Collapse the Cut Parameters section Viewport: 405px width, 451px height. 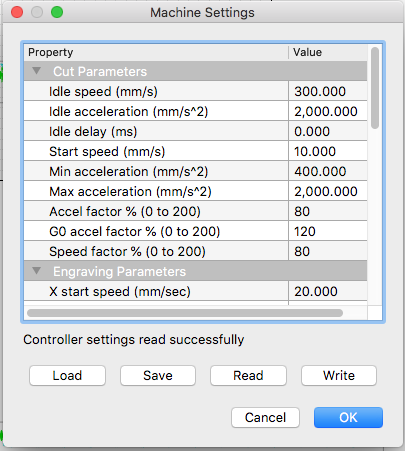pyautogui.click(x=36, y=71)
